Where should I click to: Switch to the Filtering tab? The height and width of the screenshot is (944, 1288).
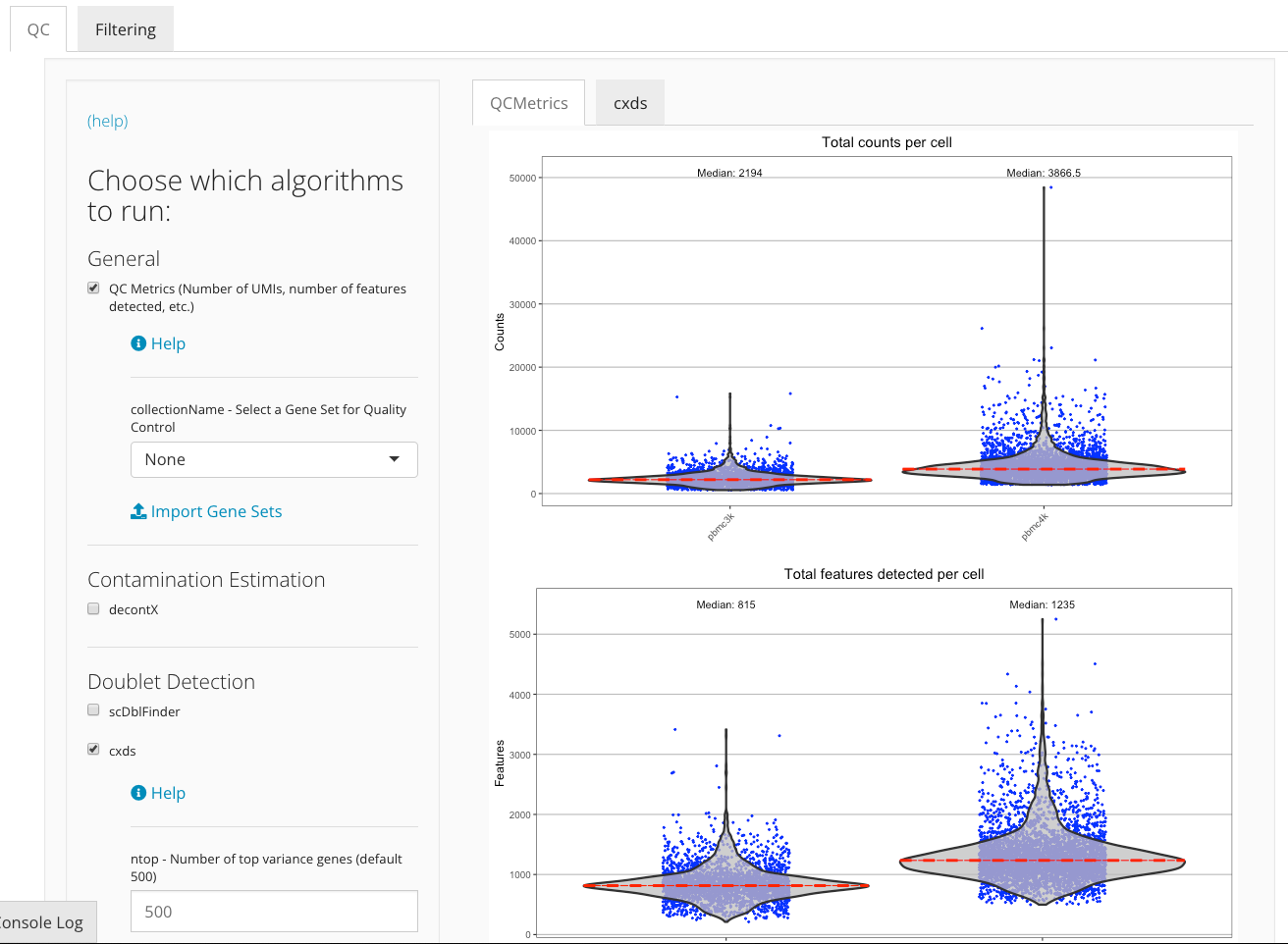coord(125,29)
